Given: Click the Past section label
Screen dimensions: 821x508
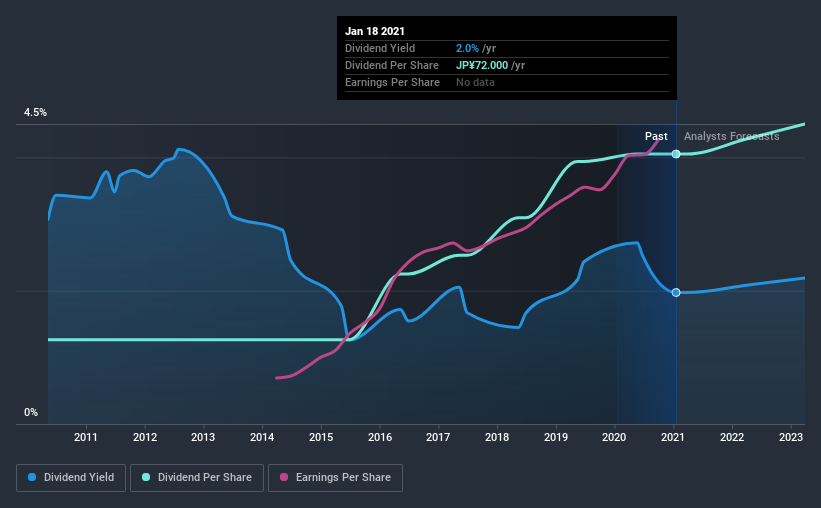Looking at the screenshot, I should [x=656, y=136].
